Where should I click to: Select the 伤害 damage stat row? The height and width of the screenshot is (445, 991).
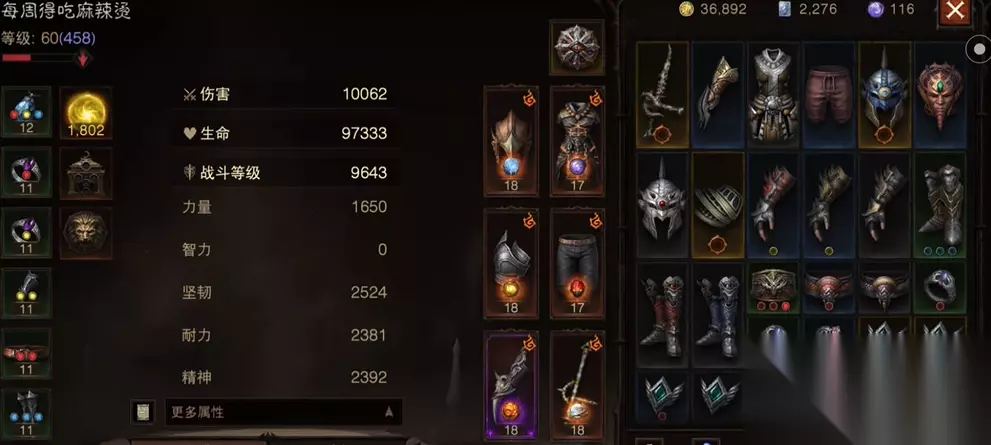284,94
